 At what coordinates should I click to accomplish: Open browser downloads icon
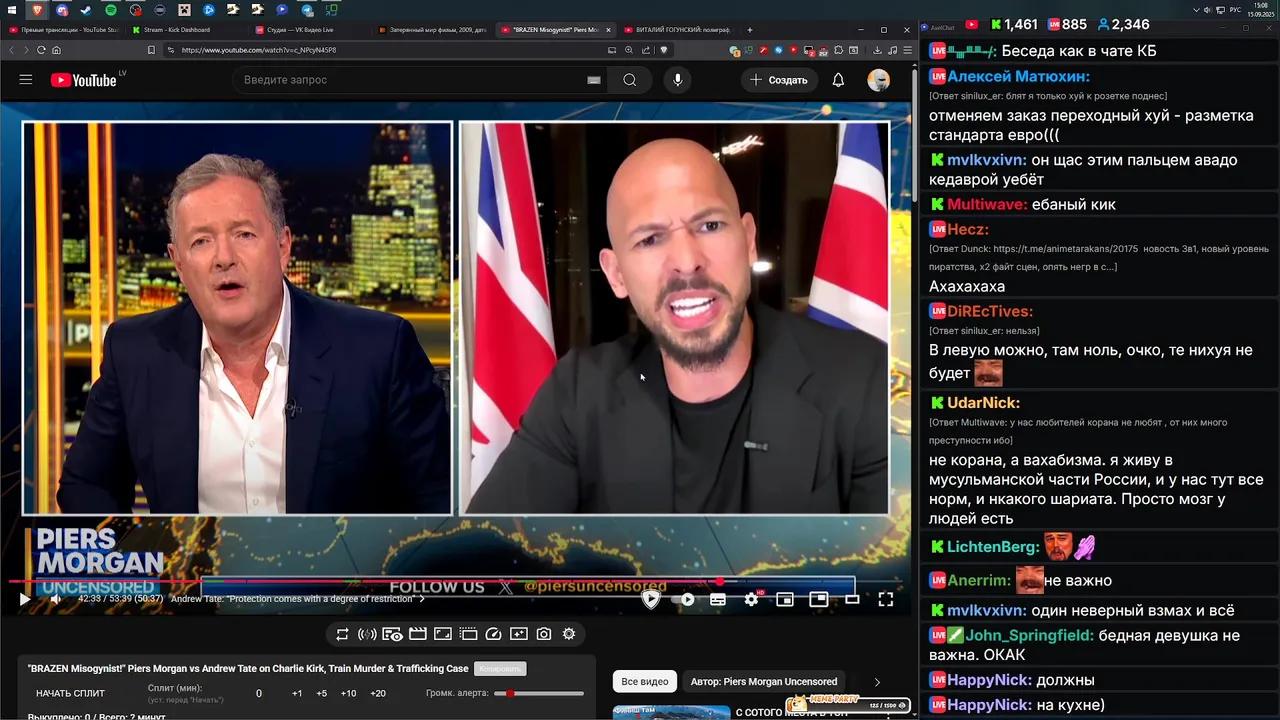click(877, 50)
